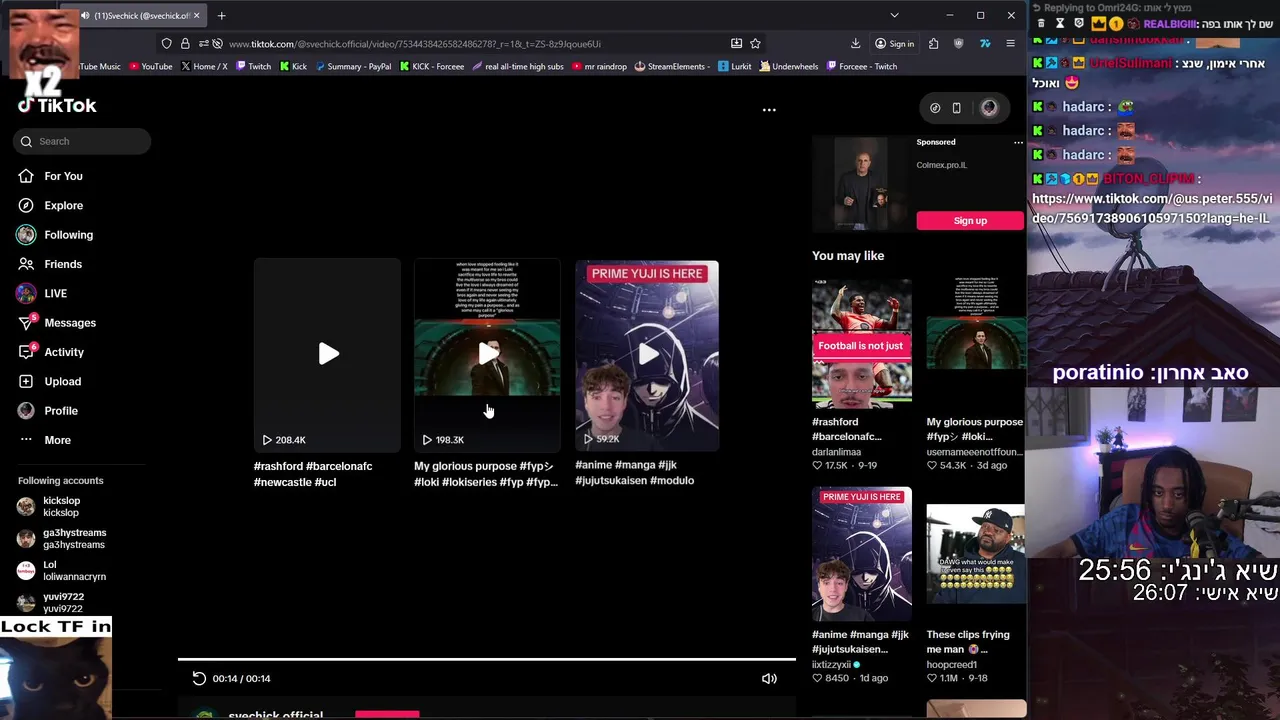This screenshot has height=720, width=1280.
Task: Open the Twitch bookmark
Action: coord(253,66)
